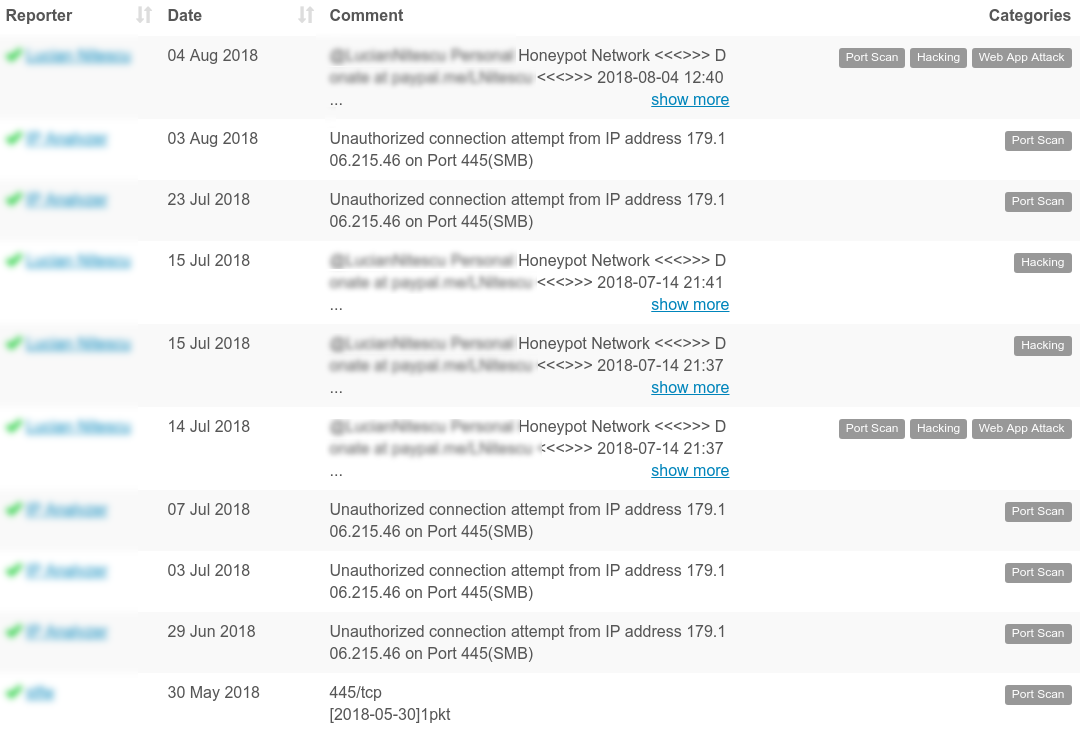This screenshot has width=1080, height=734.
Task: Show more of the second 15 Jul 2018 comment
Action: tap(690, 388)
